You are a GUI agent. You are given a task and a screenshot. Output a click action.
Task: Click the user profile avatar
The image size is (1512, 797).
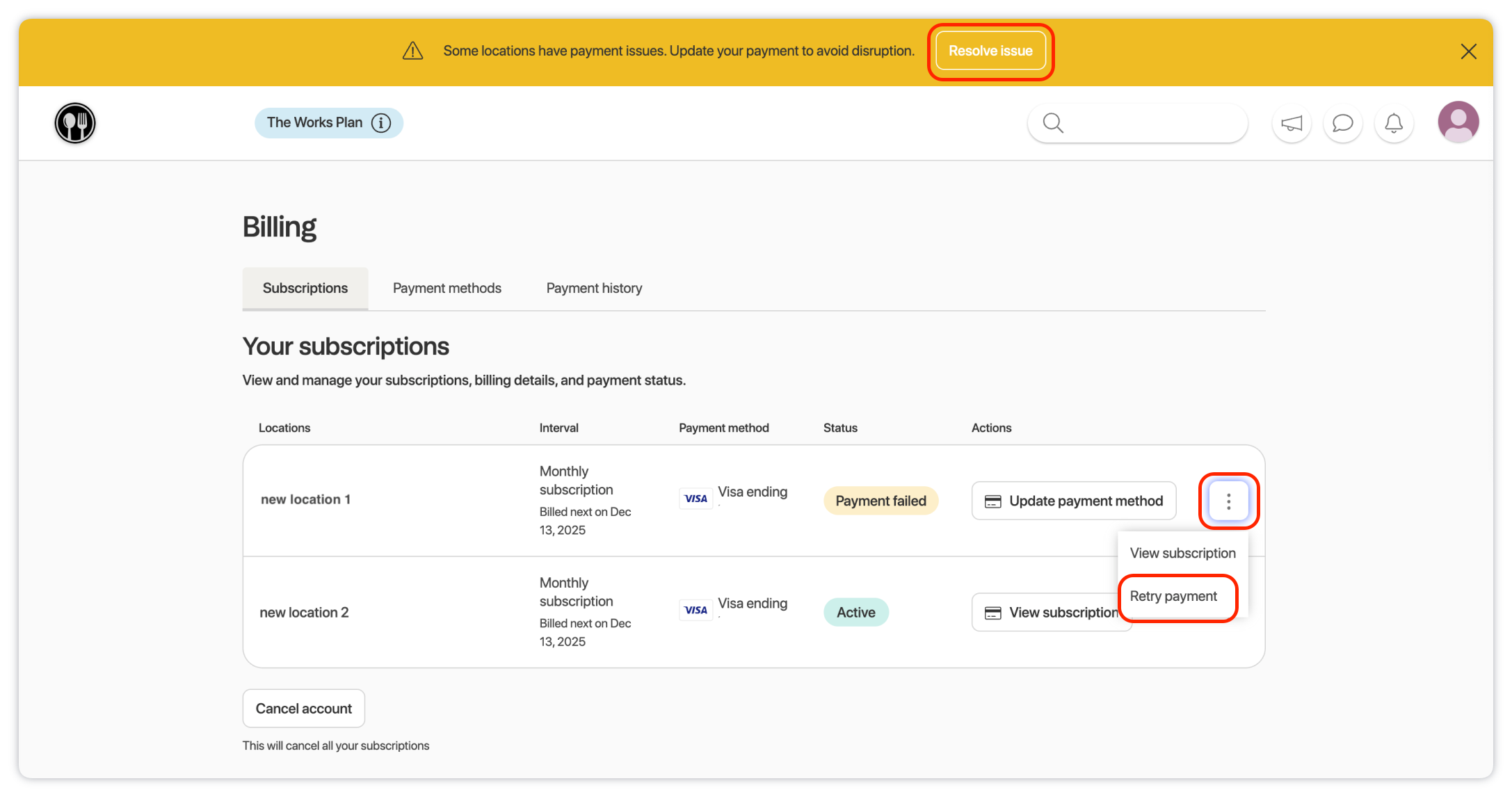point(1458,122)
